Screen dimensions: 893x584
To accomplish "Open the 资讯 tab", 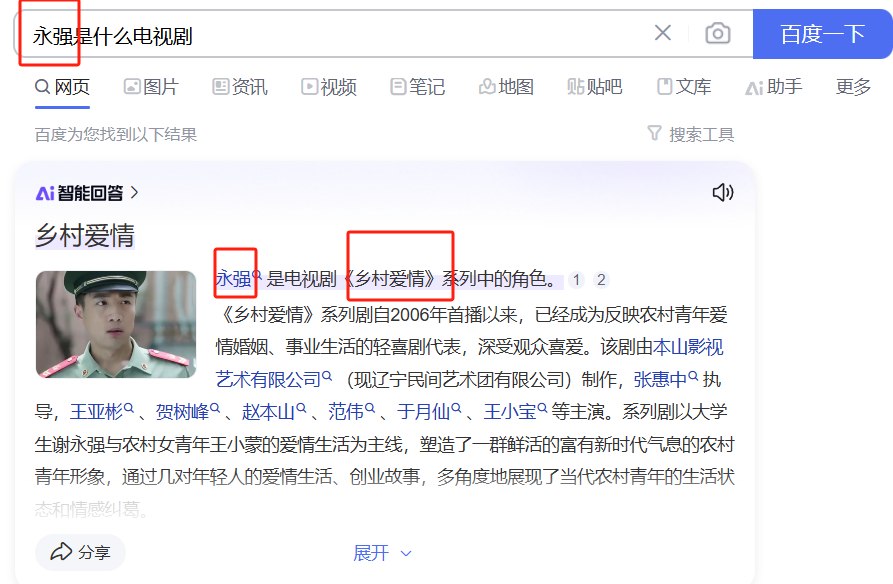I will tap(240, 87).
